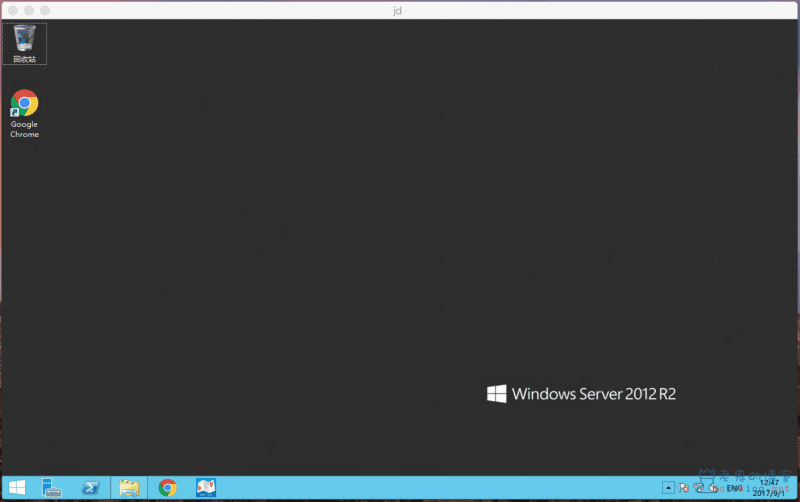Switch input language via ENG indicator
This screenshot has width=800, height=502.
[x=734, y=488]
